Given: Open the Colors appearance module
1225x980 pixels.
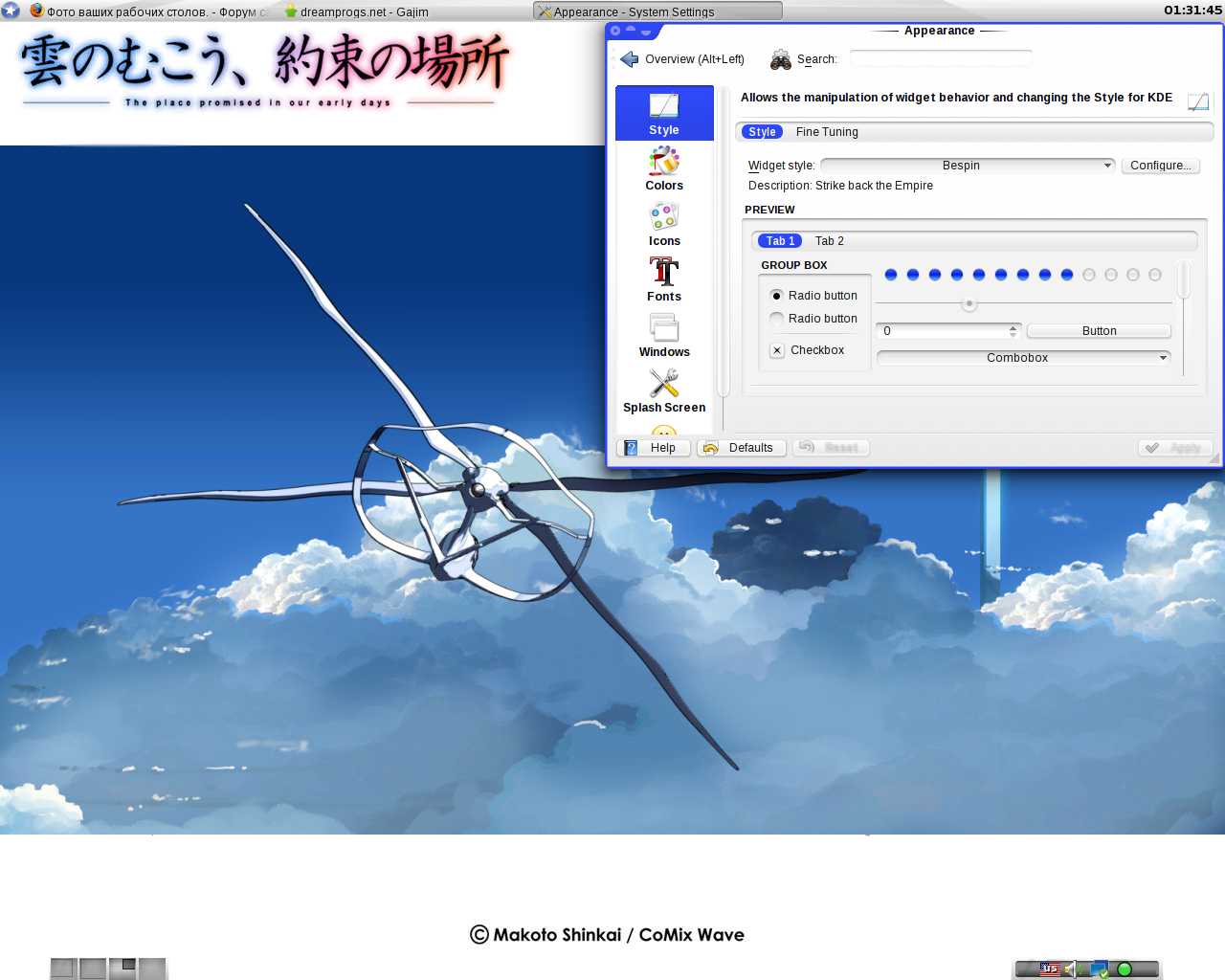Looking at the screenshot, I should (x=664, y=168).
